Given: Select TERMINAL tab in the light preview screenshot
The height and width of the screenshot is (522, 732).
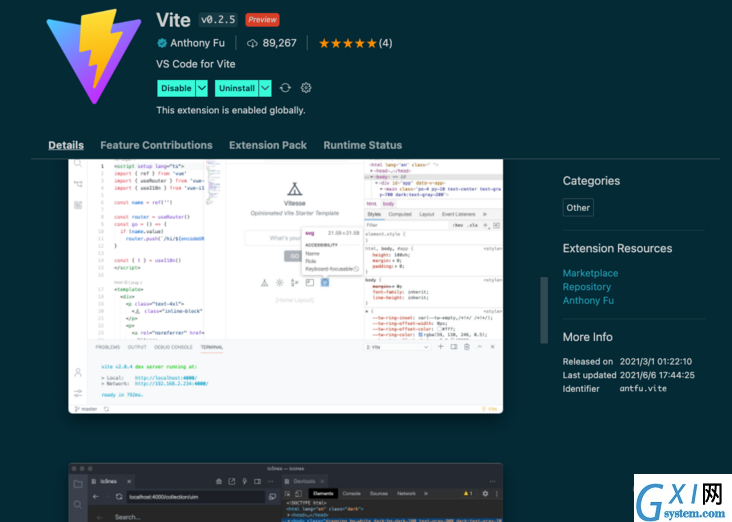Looking at the screenshot, I should click(211, 347).
